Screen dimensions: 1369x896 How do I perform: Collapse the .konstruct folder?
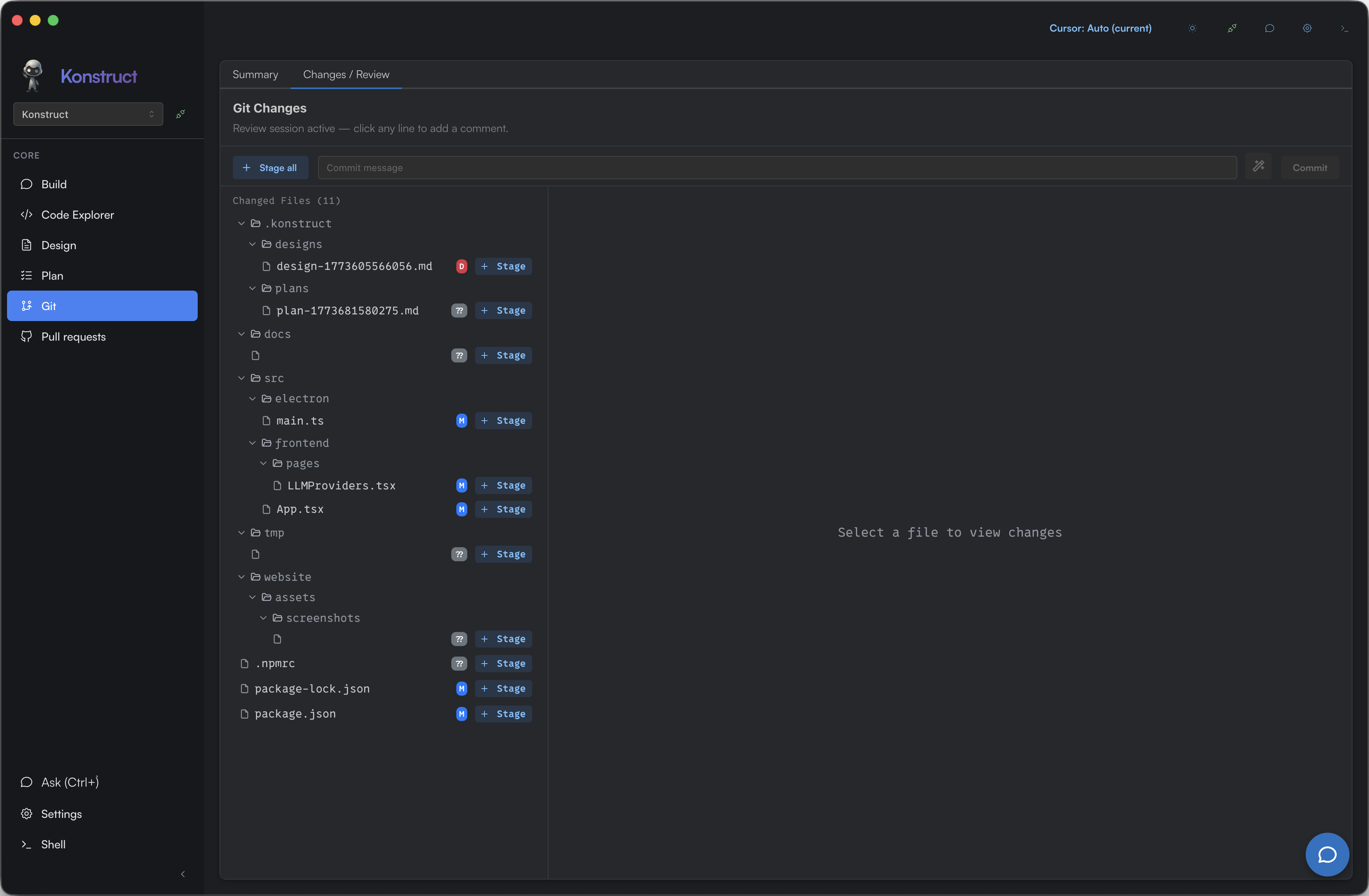tap(241, 223)
